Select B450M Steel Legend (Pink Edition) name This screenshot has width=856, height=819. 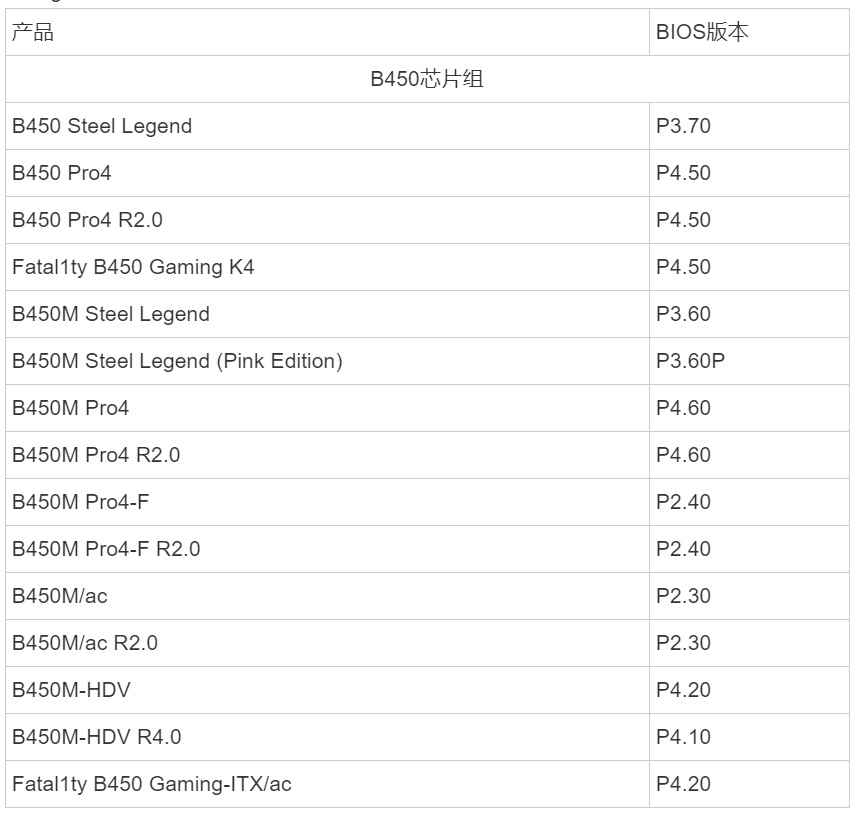(177, 361)
